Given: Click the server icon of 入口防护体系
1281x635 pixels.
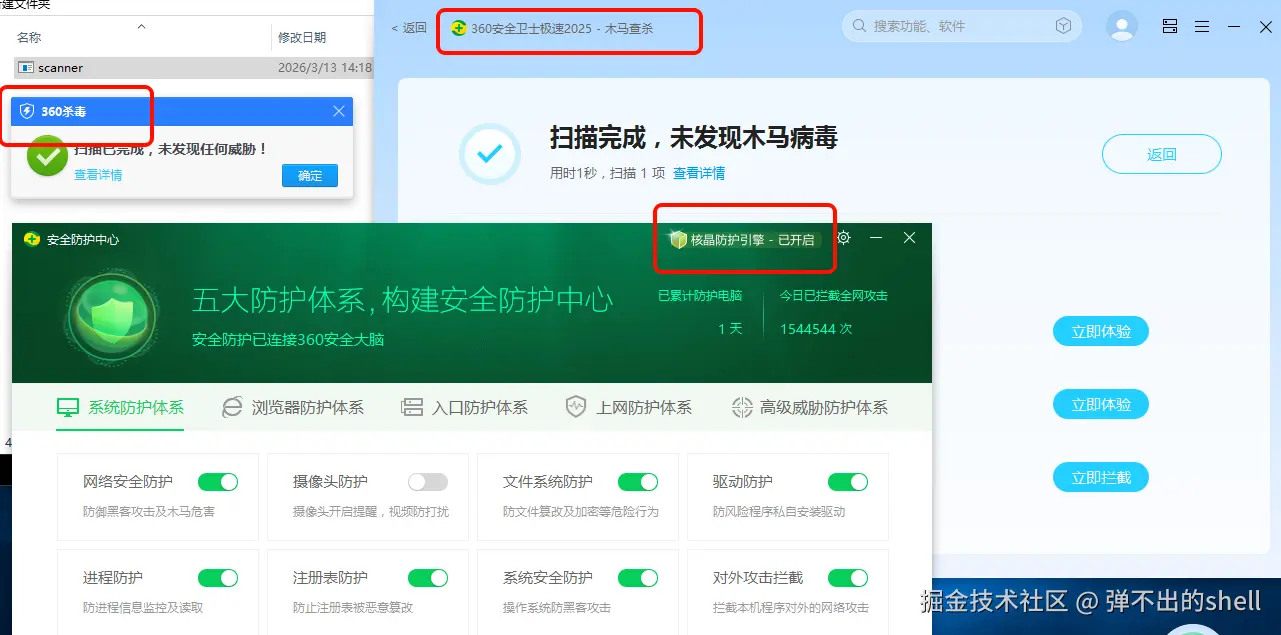Looking at the screenshot, I should coord(412,407).
